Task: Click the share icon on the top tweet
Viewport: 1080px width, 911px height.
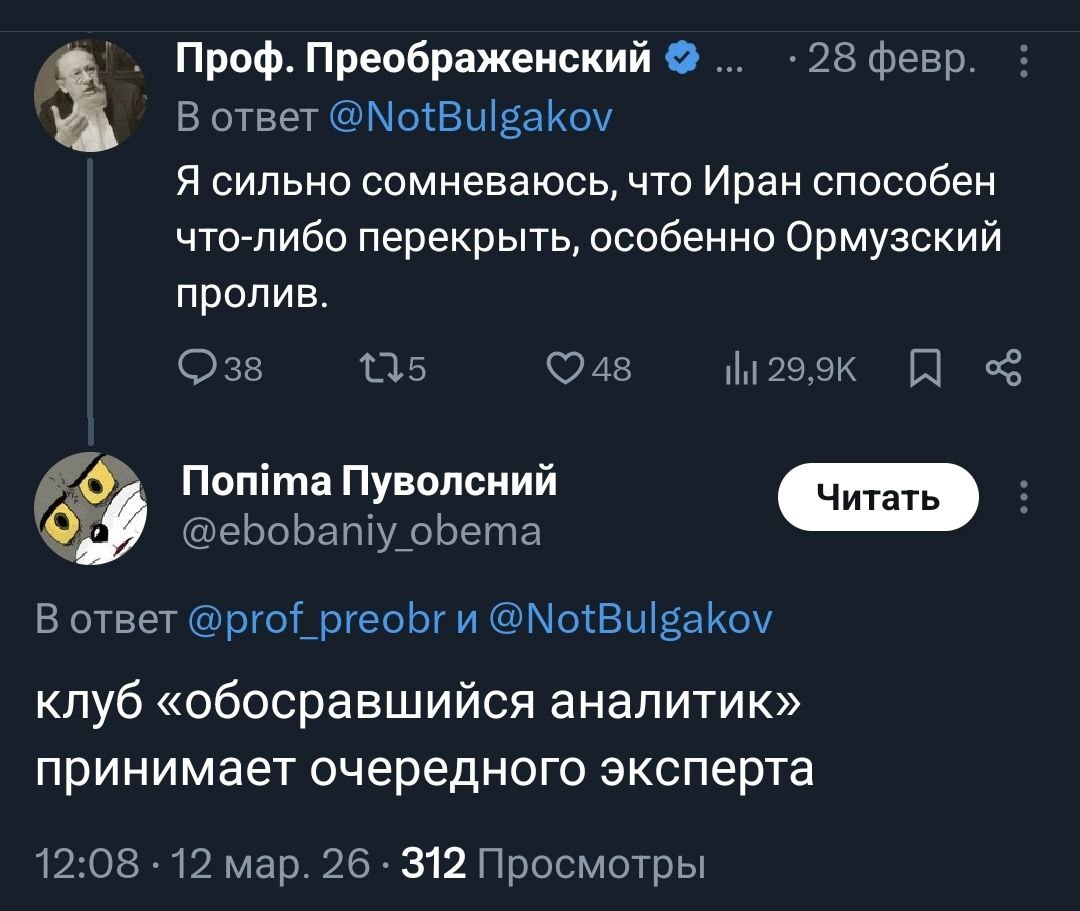Action: (x=1002, y=368)
